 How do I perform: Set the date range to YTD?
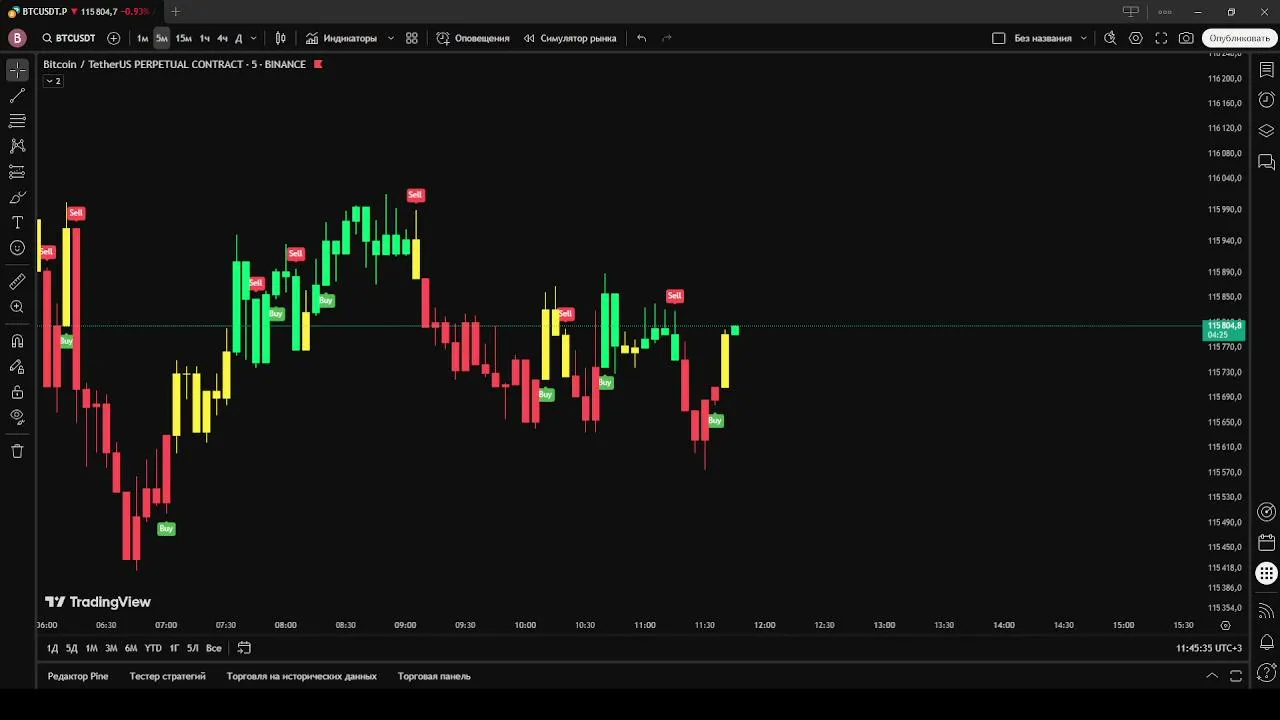[x=153, y=648]
